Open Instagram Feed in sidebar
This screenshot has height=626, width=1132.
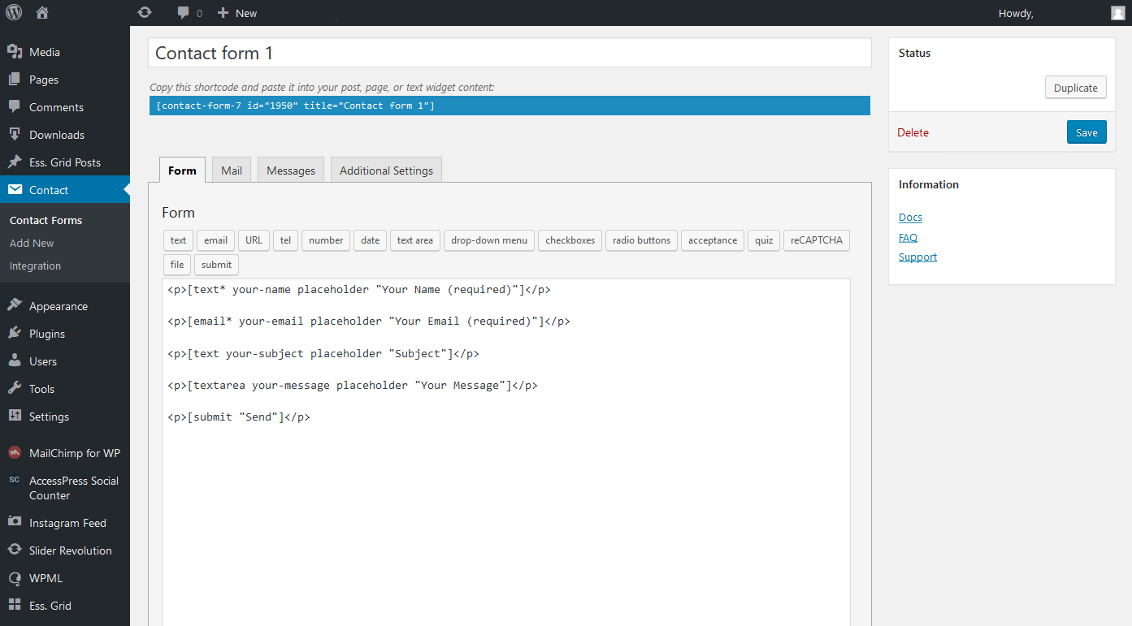pyautogui.click(x=67, y=523)
